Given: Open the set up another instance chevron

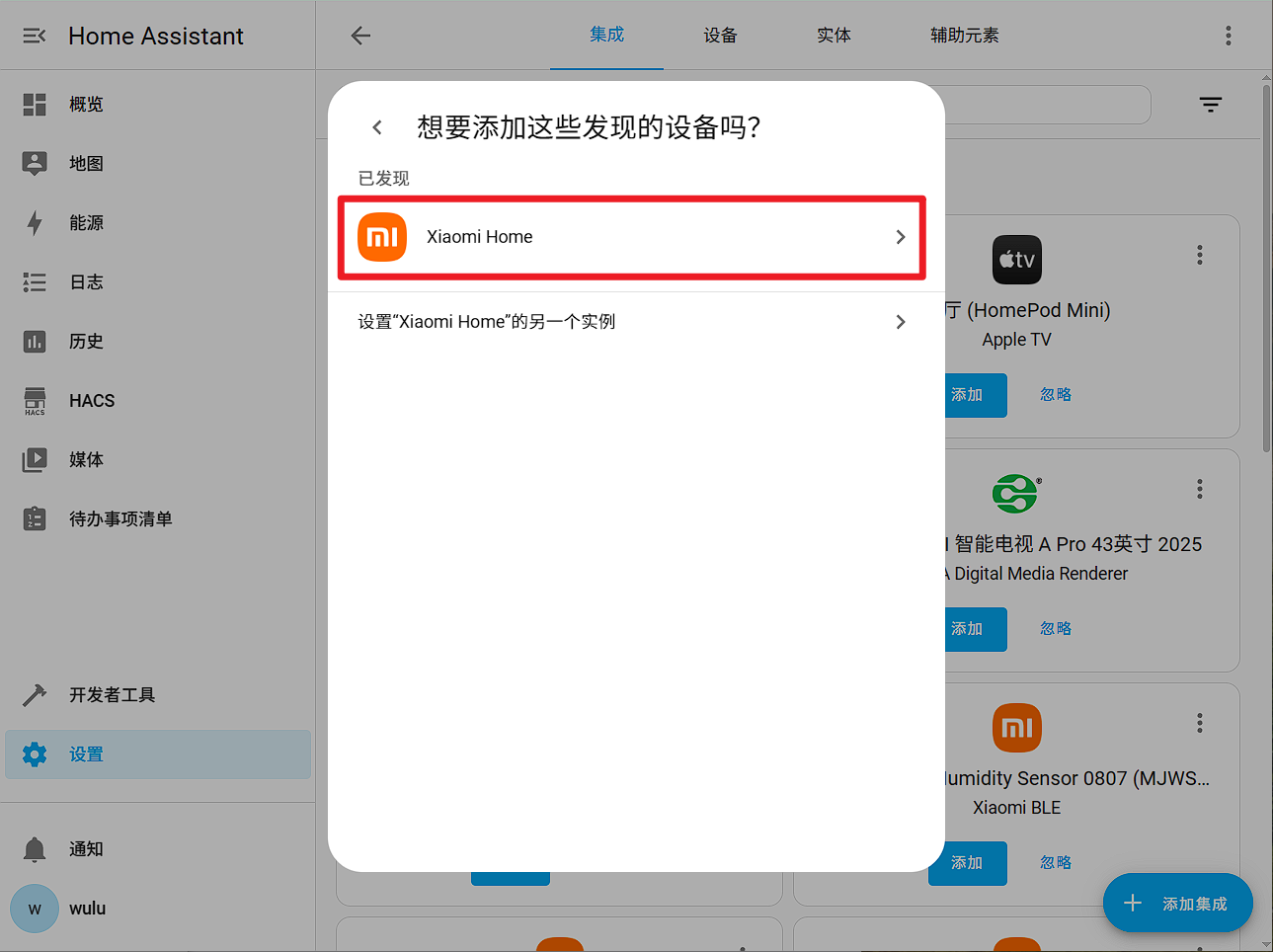Looking at the screenshot, I should point(900,322).
